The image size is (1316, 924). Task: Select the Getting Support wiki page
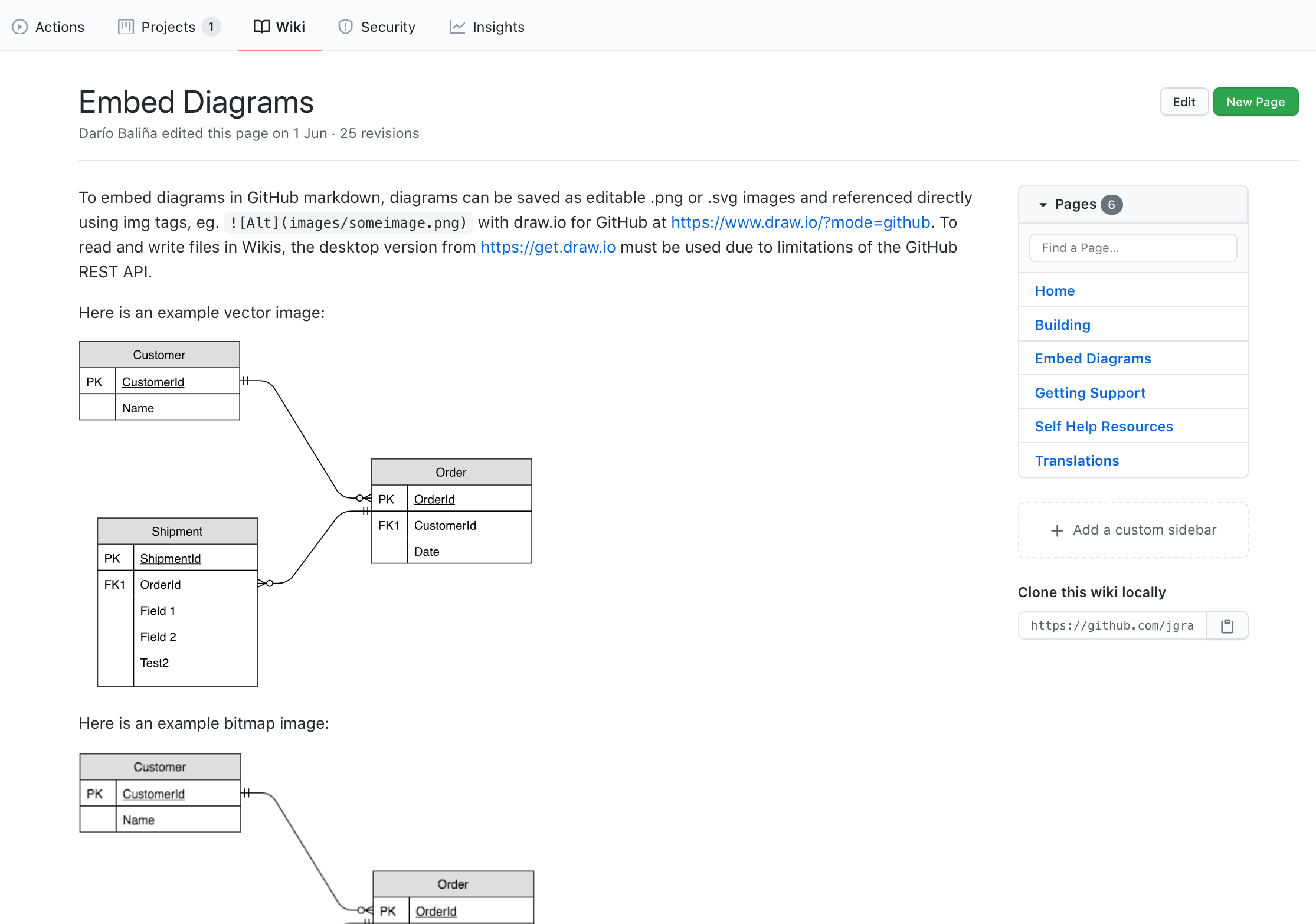pyautogui.click(x=1090, y=392)
